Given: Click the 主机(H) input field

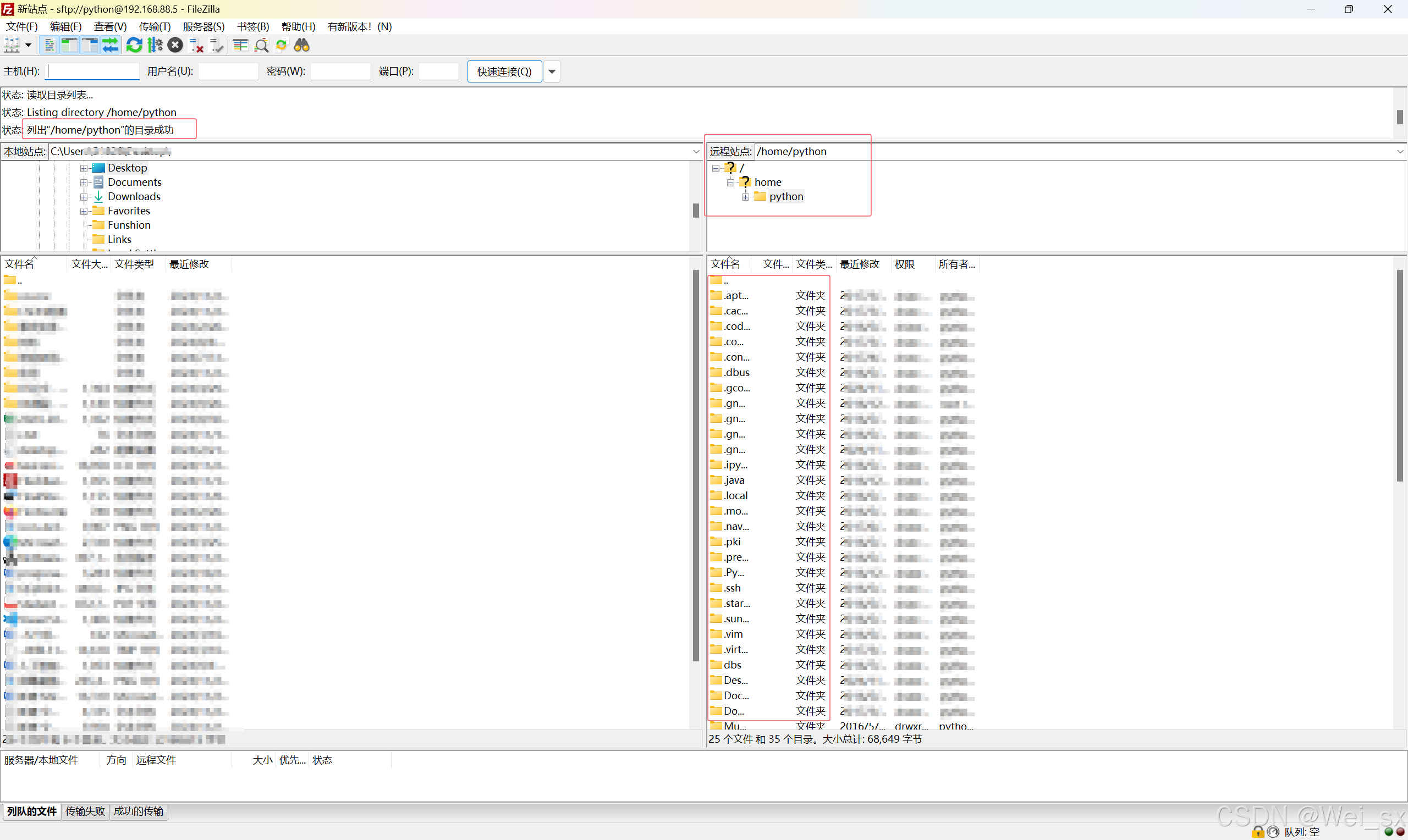Looking at the screenshot, I should tap(92, 71).
